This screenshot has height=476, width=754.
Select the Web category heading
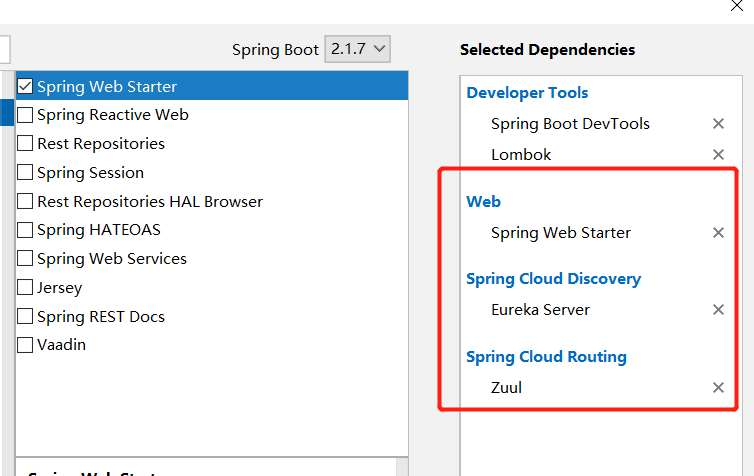(x=483, y=201)
